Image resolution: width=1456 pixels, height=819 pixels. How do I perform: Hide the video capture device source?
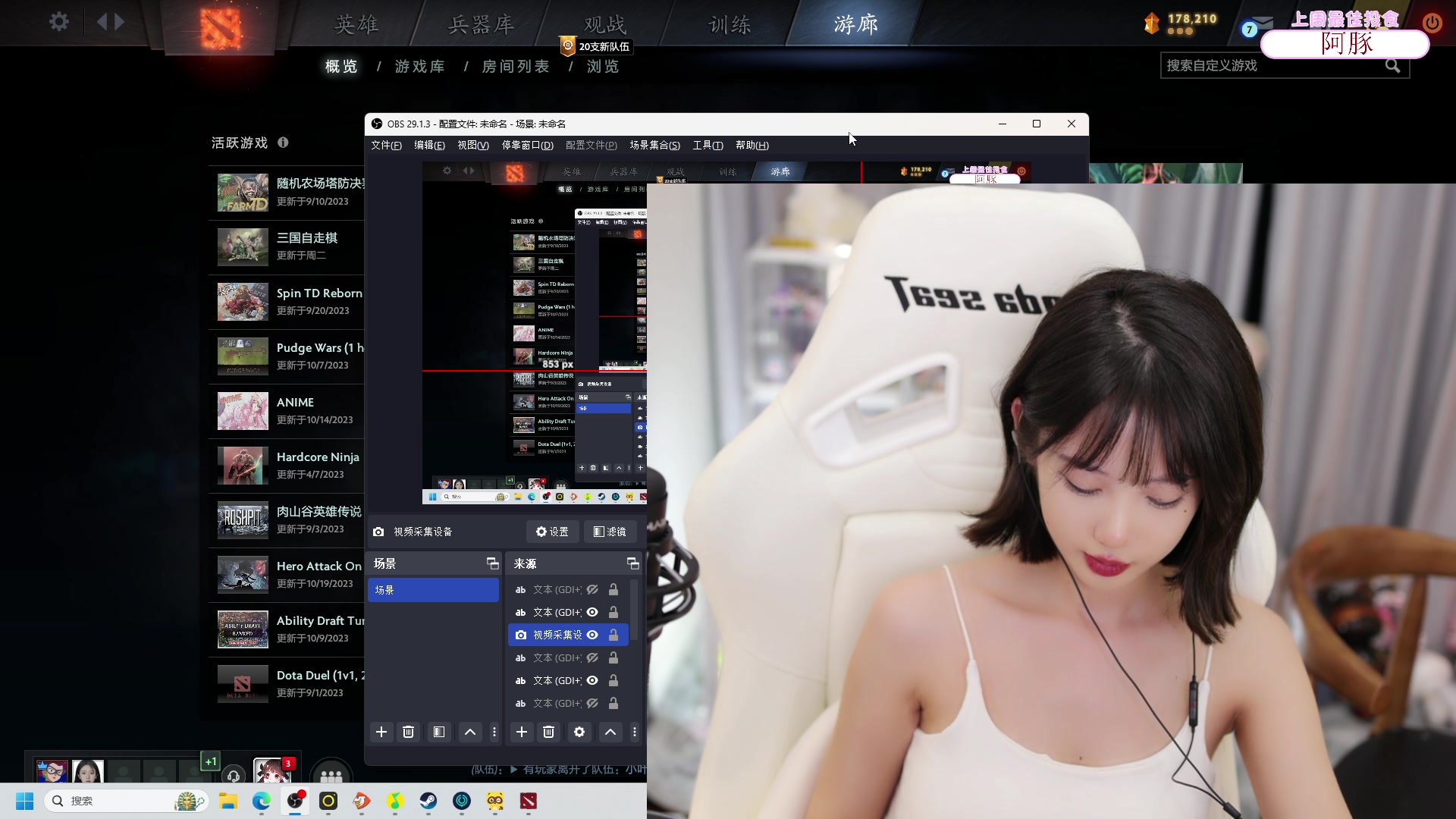[x=592, y=635]
